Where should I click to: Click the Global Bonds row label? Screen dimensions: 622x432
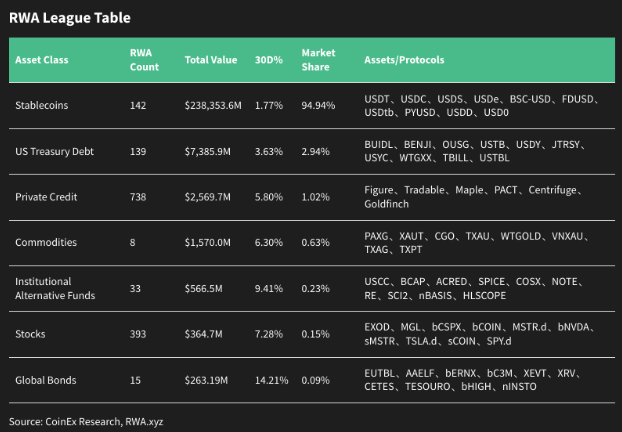pyautogui.click(x=44, y=380)
